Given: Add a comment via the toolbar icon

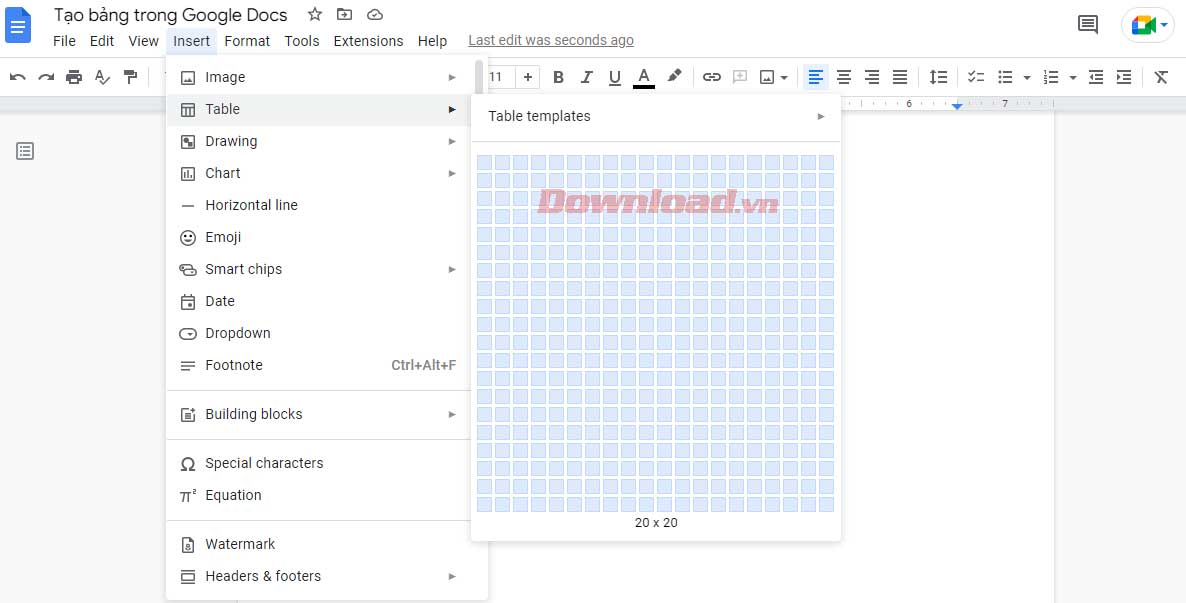Looking at the screenshot, I should point(740,76).
